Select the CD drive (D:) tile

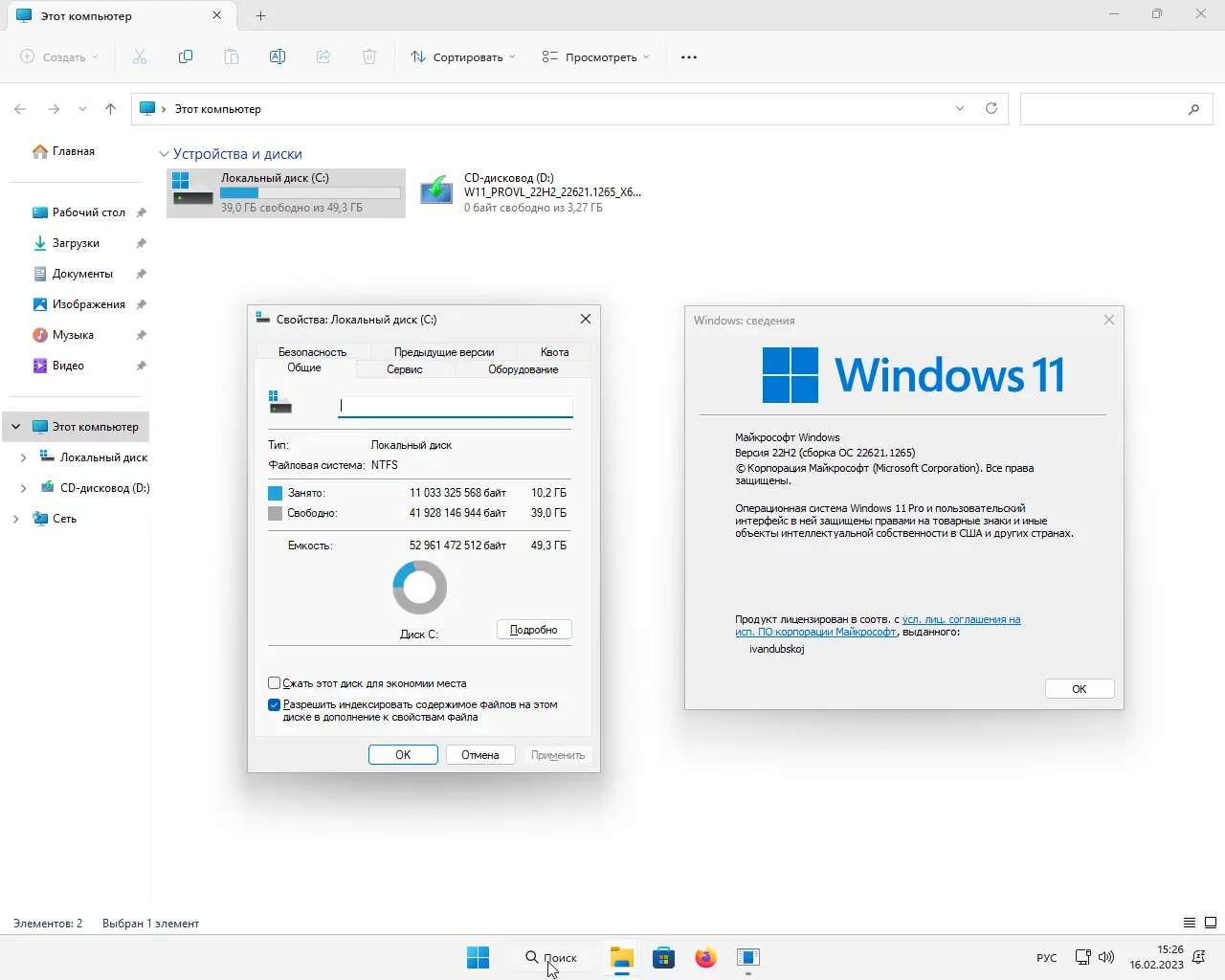pos(532,192)
